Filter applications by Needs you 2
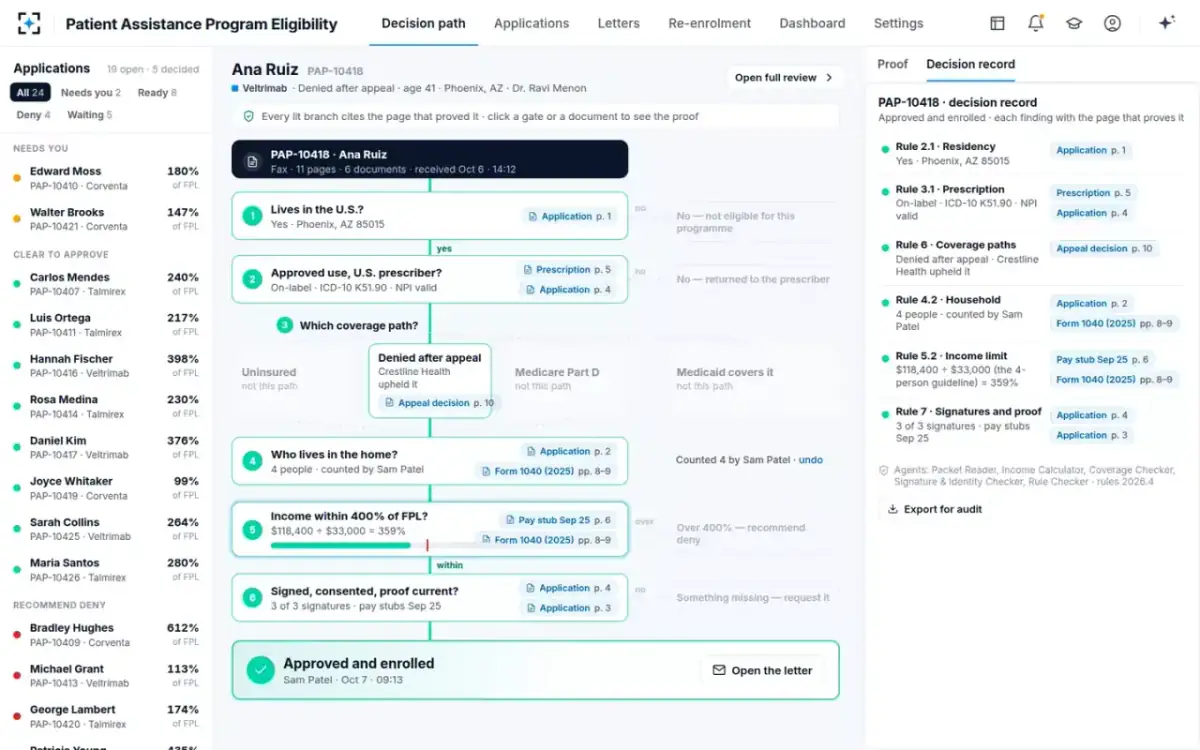Viewport: 1200px width, 750px height. [x=91, y=93]
